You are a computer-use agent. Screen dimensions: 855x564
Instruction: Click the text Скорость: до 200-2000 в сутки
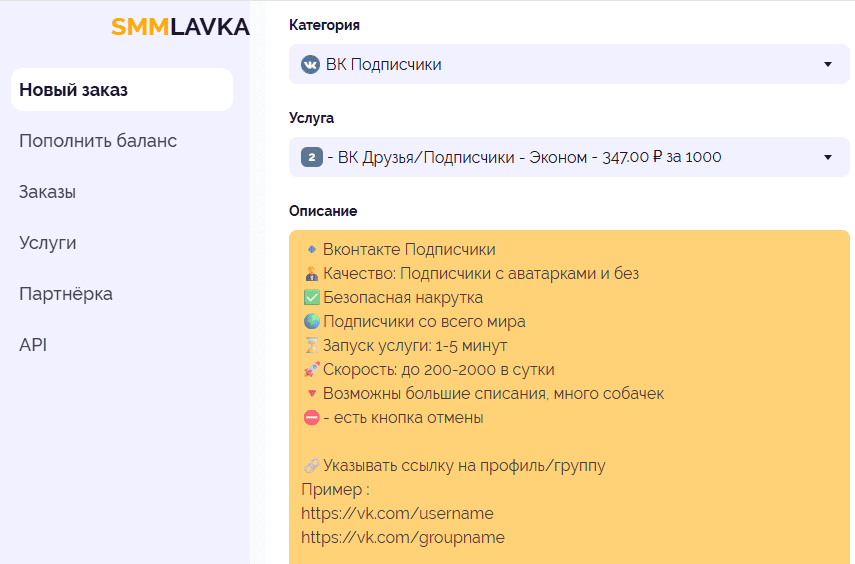click(x=439, y=369)
